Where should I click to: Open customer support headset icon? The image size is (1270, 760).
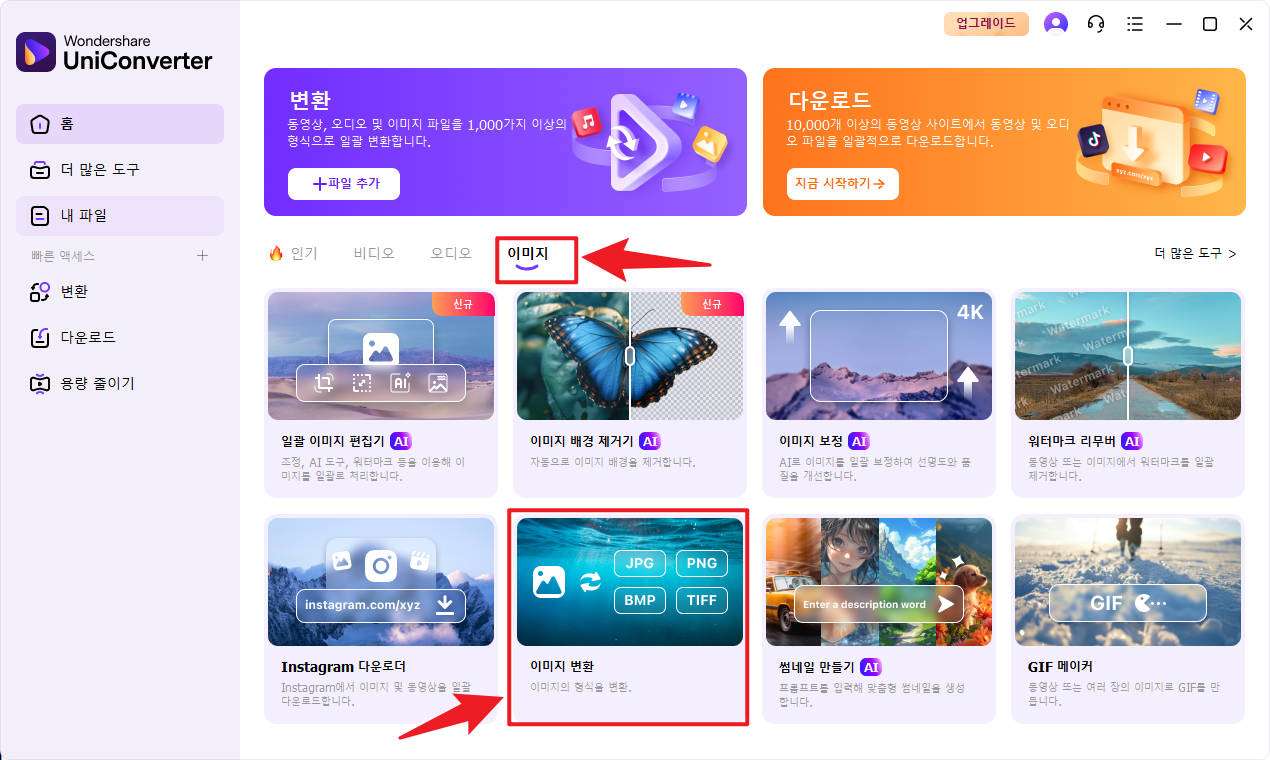click(1096, 24)
